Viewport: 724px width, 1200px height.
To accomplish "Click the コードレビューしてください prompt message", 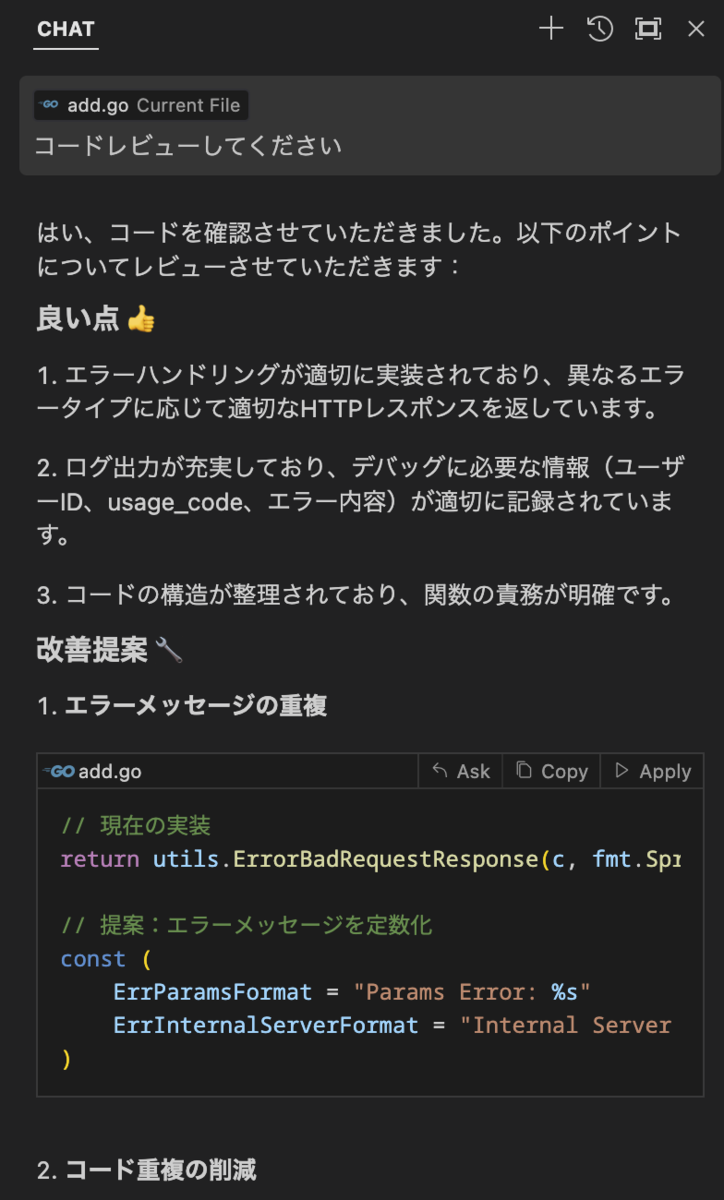I will pyautogui.click(x=188, y=146).
